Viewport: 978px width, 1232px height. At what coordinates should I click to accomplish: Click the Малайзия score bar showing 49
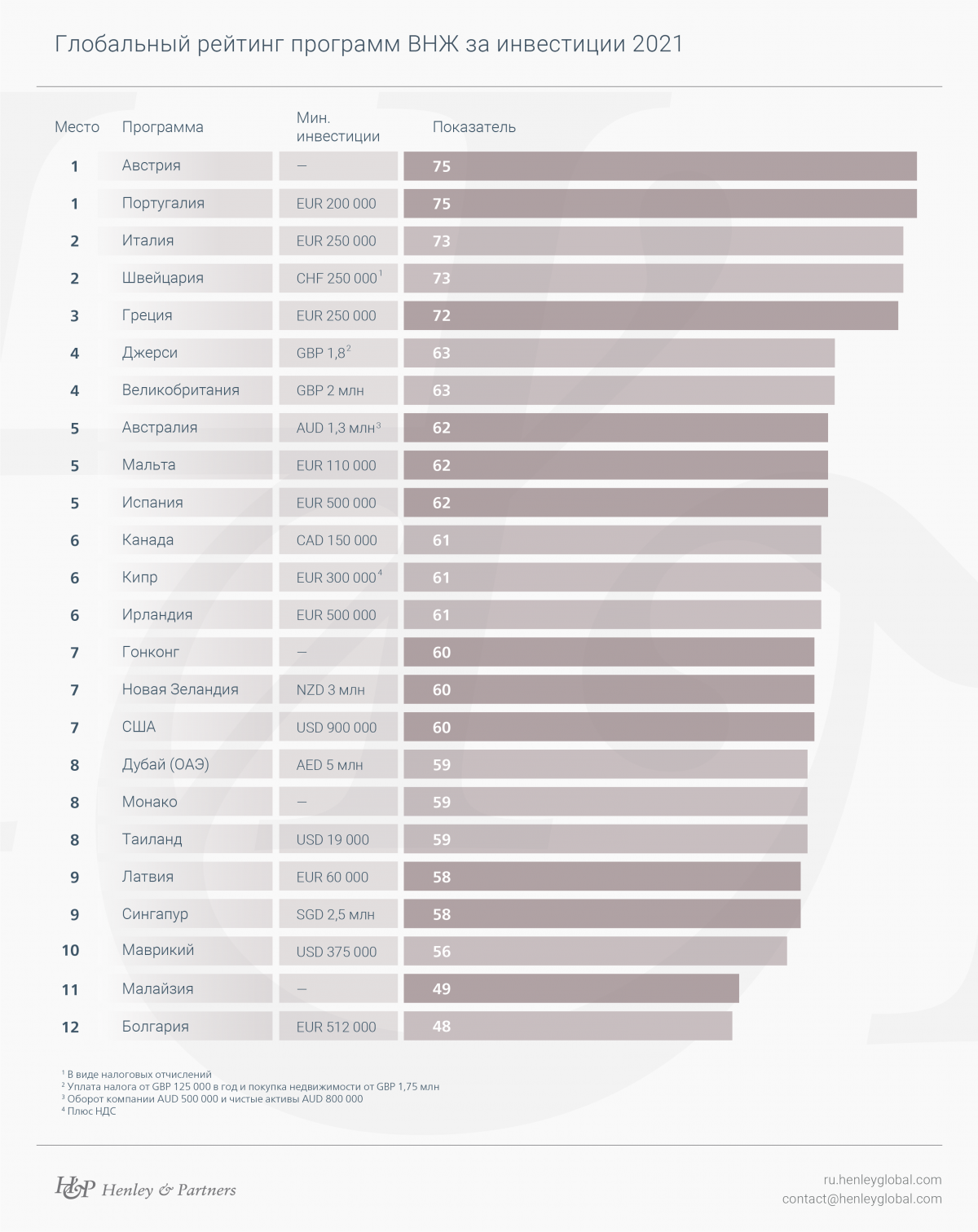(570, 988)
